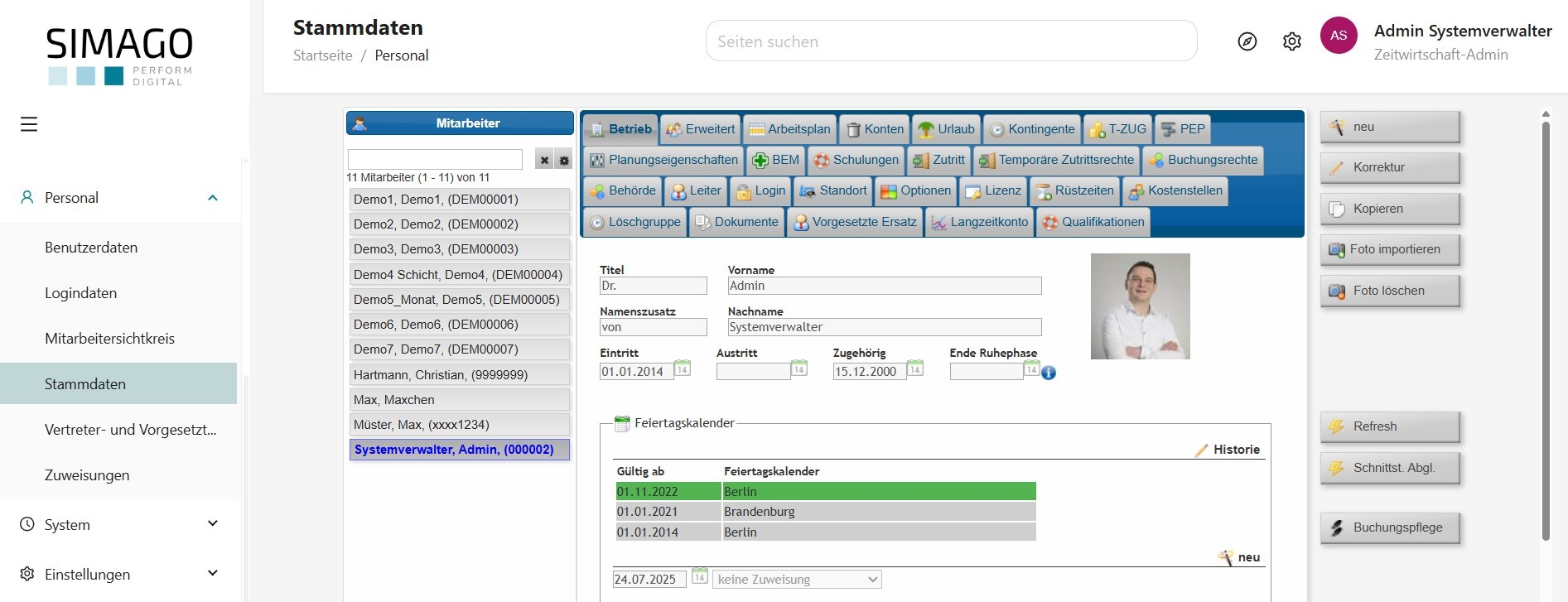Open the Erweitert tab
The width and height of the screenshot is (1568, 602).
coord(700,129)
